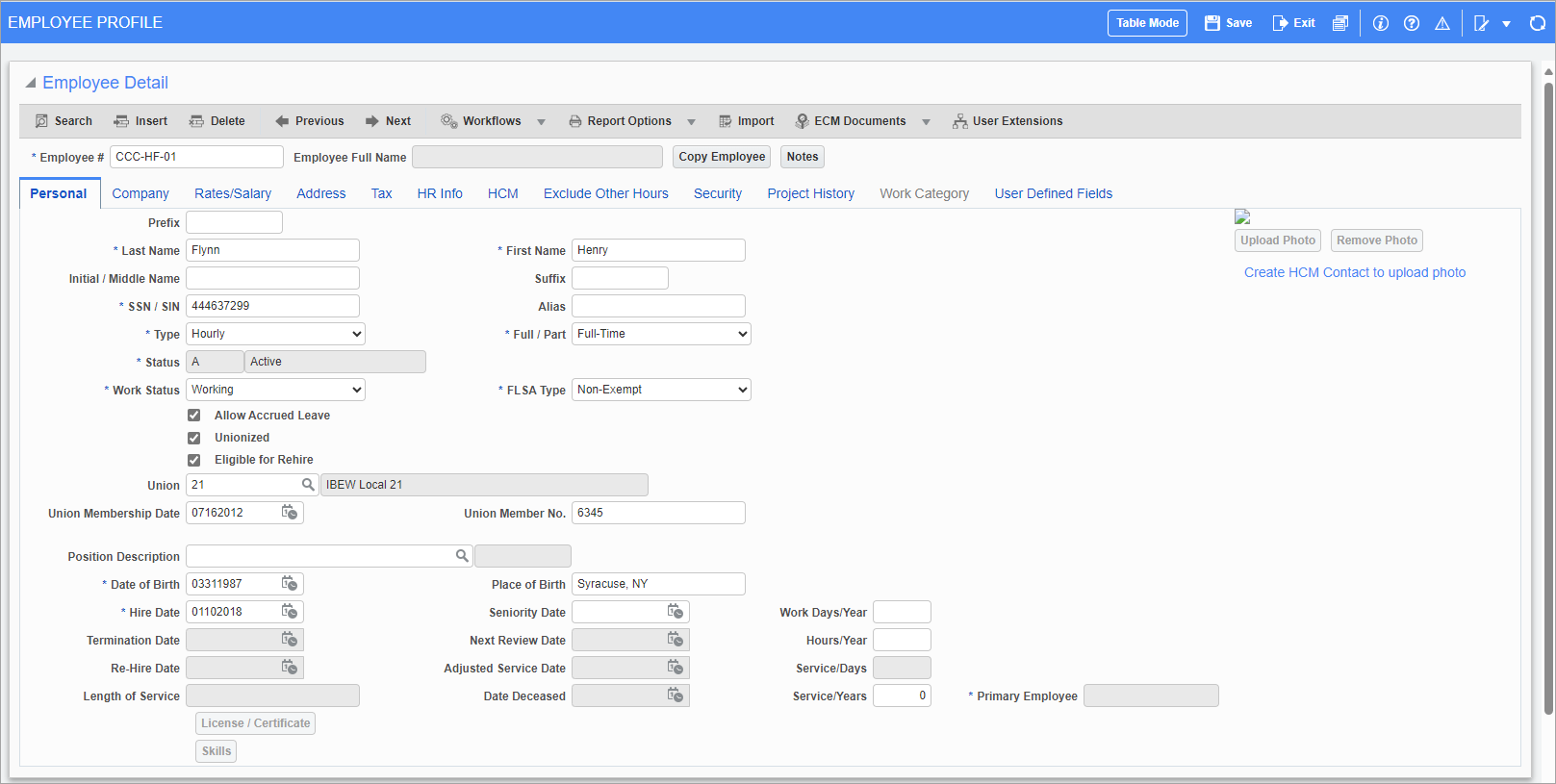Open Date of Birth calendar picker

coord(289,584)
